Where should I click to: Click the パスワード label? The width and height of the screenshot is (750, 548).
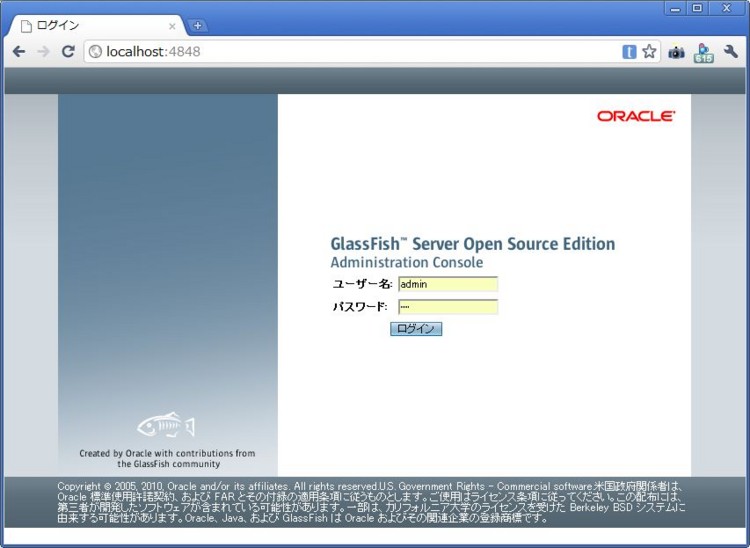point(360,307)
